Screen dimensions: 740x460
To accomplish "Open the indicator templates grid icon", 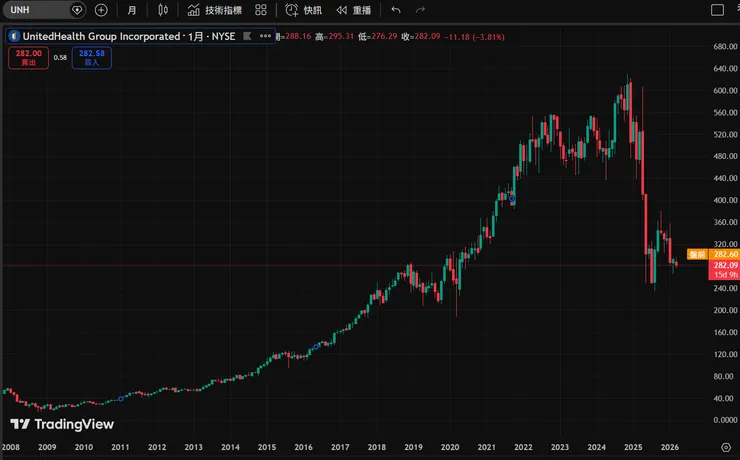I will coord(261,10).
